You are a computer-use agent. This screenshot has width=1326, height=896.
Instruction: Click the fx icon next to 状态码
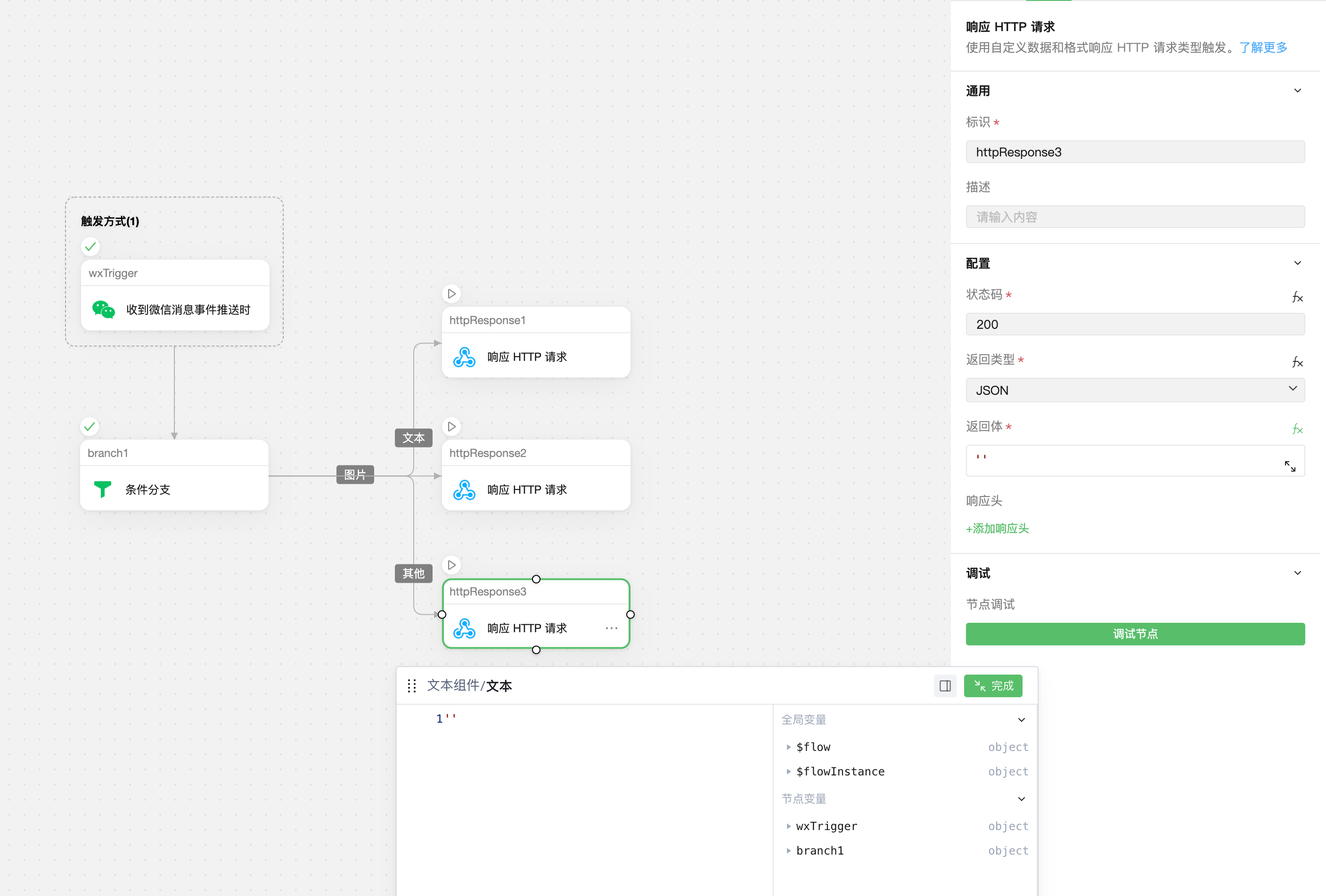click(x=1297, y=297)
